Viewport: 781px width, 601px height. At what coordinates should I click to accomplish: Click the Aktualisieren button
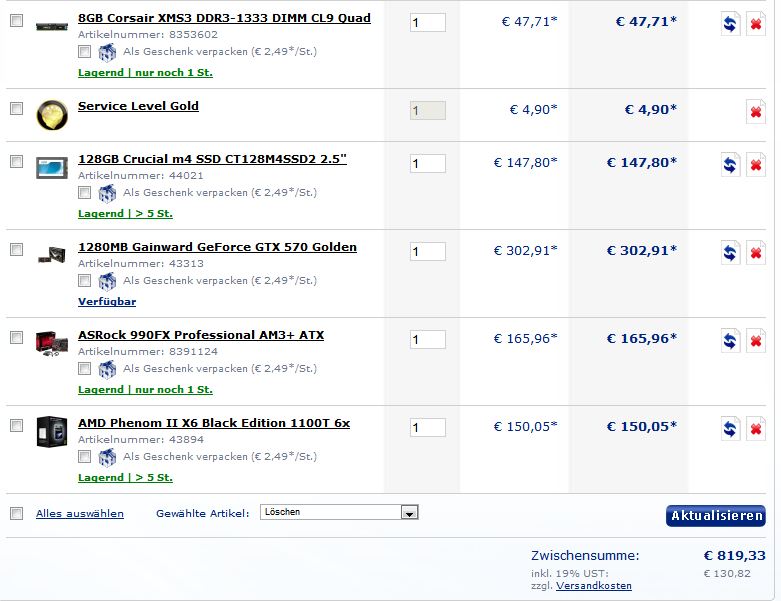click(x=716, y=516)
